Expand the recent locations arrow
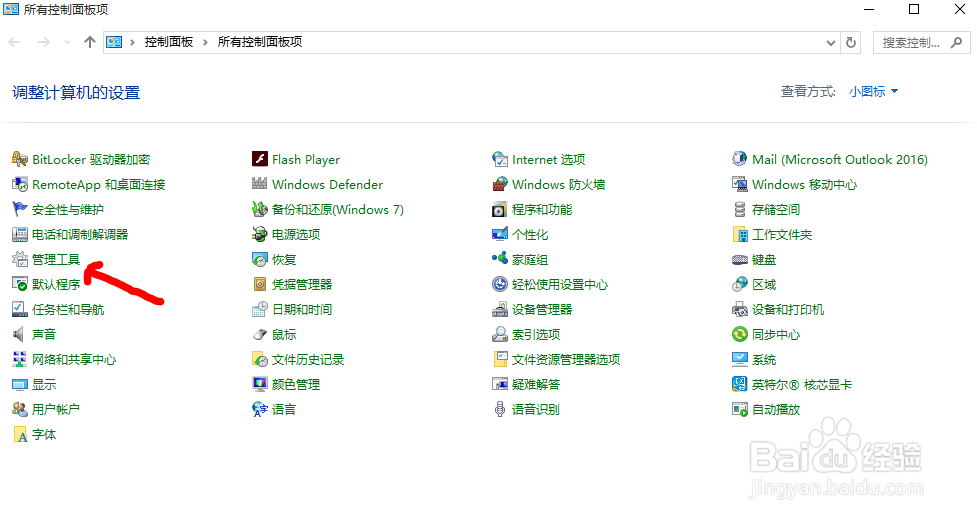This screenshot has width=977, height=521. pyautogui.click(x=67, y=42)
